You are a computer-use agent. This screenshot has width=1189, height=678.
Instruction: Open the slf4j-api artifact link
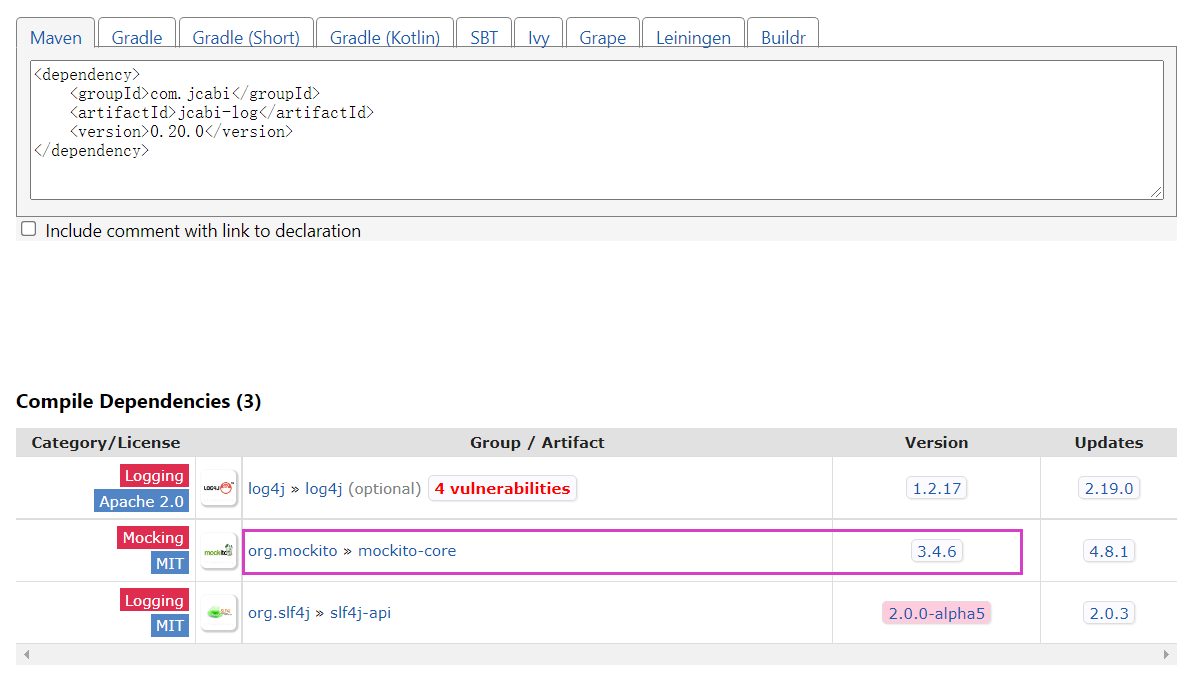pyautogui.click(x=360, y=613)
